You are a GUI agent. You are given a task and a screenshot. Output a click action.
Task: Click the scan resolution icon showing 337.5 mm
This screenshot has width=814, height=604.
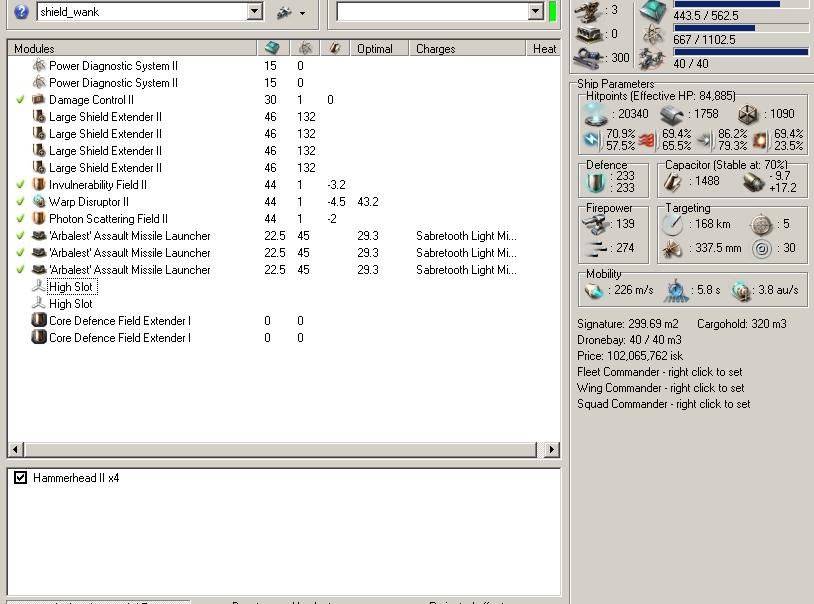pos(672,249)
